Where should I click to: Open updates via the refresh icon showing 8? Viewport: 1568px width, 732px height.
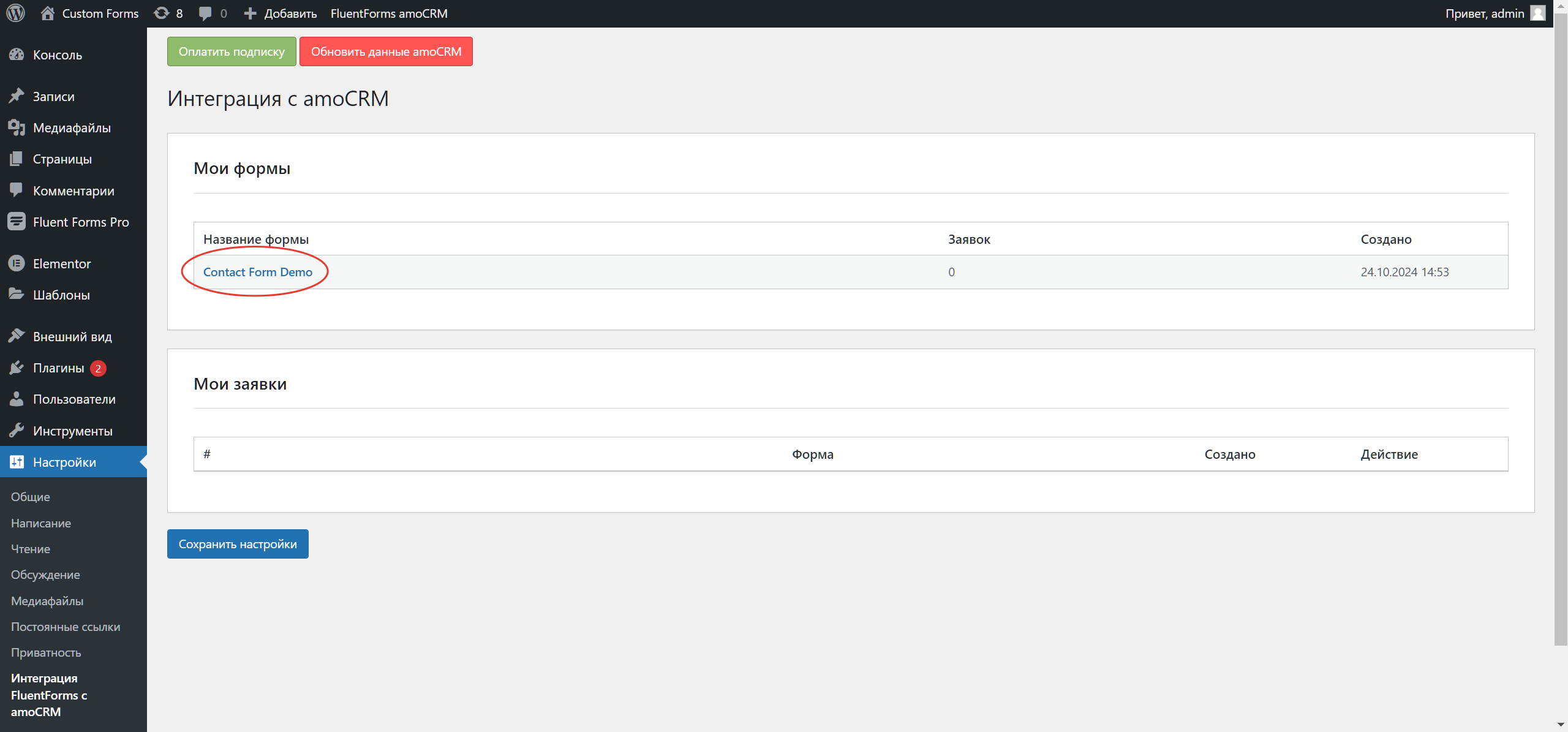tap(162, 13)
